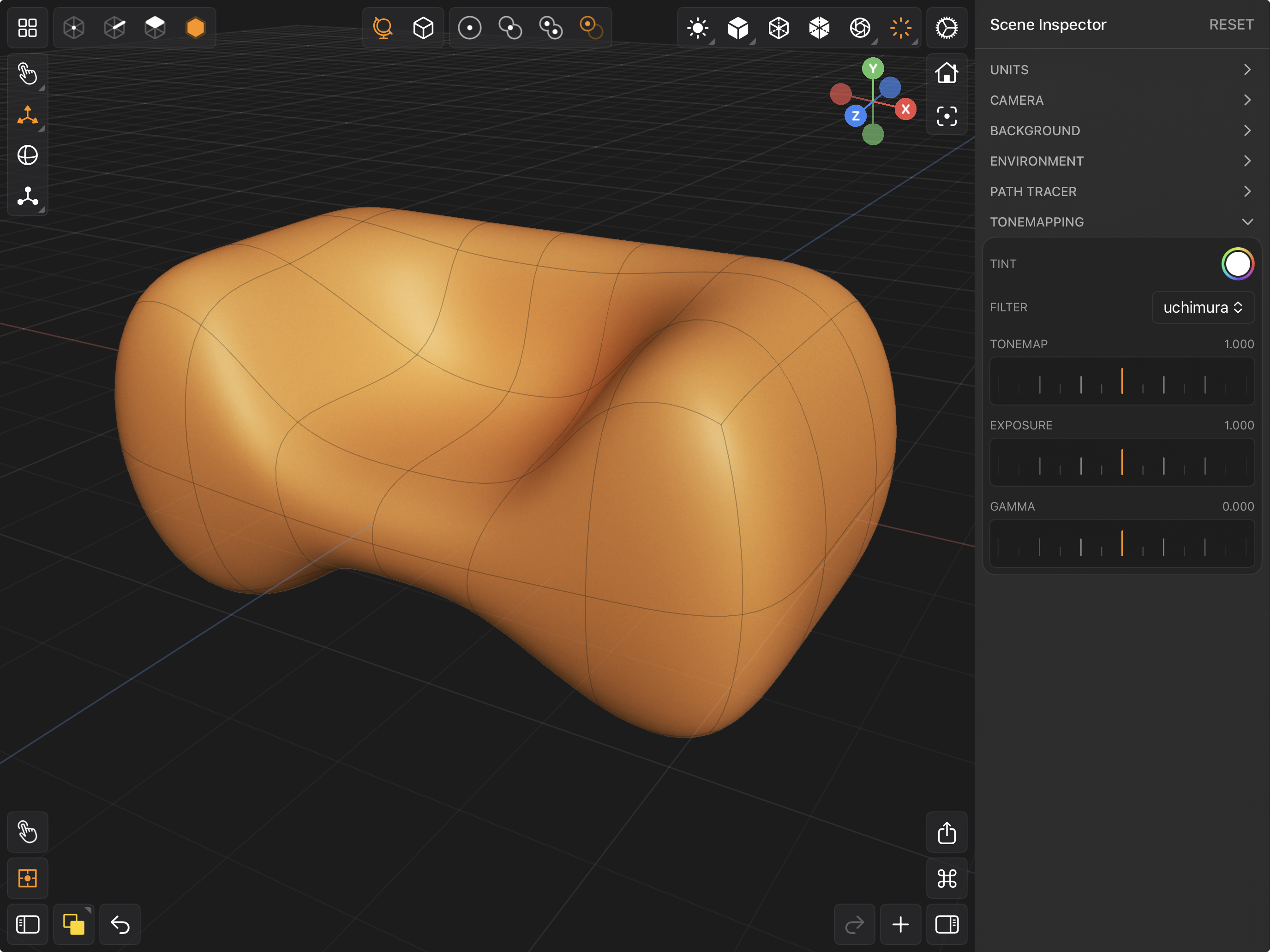The height and width of the screenshot is (952, 1270).
Task: Click the RESET button in Scene Inspector
Action: point(1231,24)
